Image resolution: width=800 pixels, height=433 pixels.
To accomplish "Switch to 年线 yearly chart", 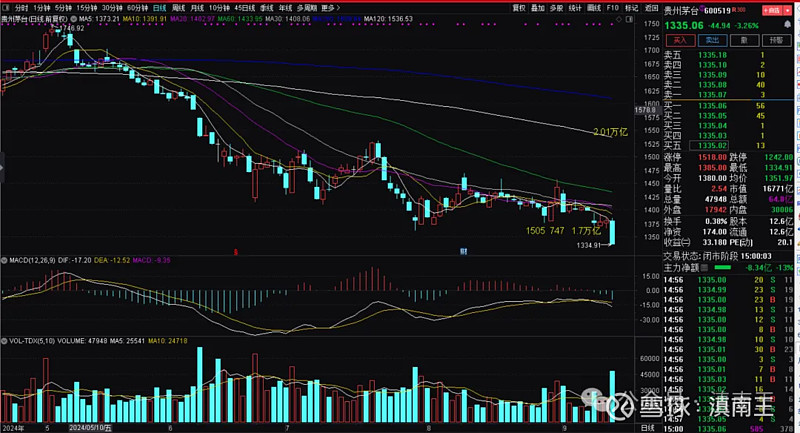I will [x=285, y=8].
